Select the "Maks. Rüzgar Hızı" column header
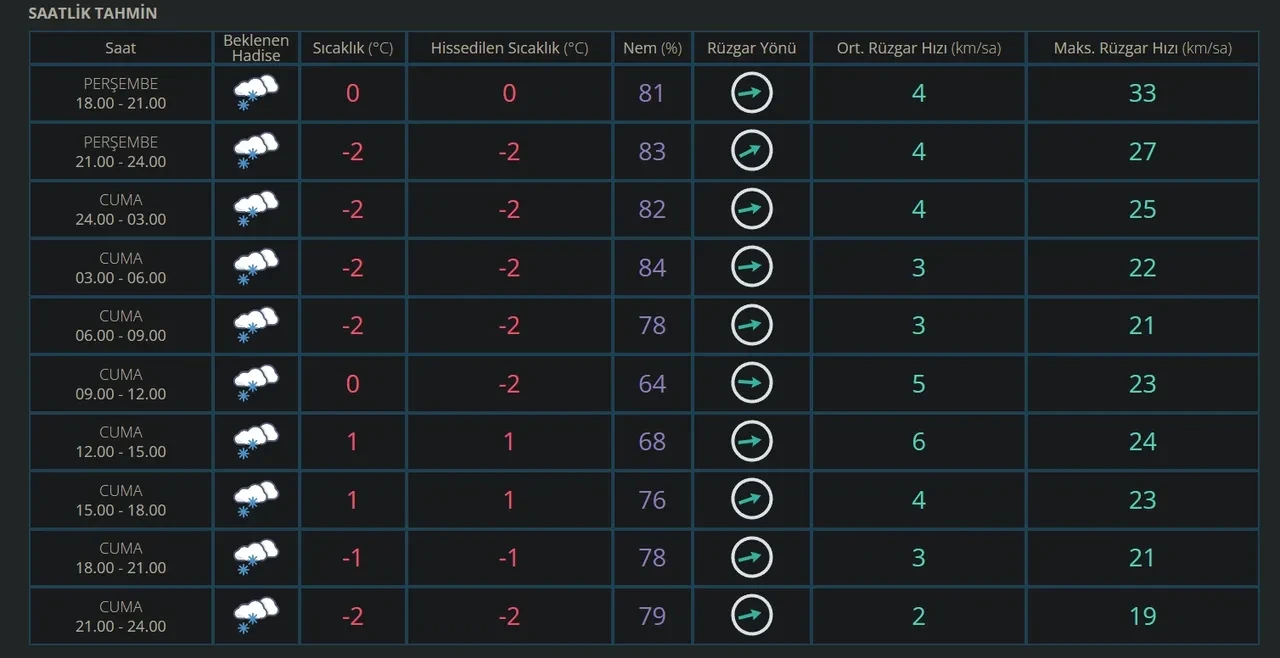Viewport: 1280px width, 658px height. coord(1142,48)
